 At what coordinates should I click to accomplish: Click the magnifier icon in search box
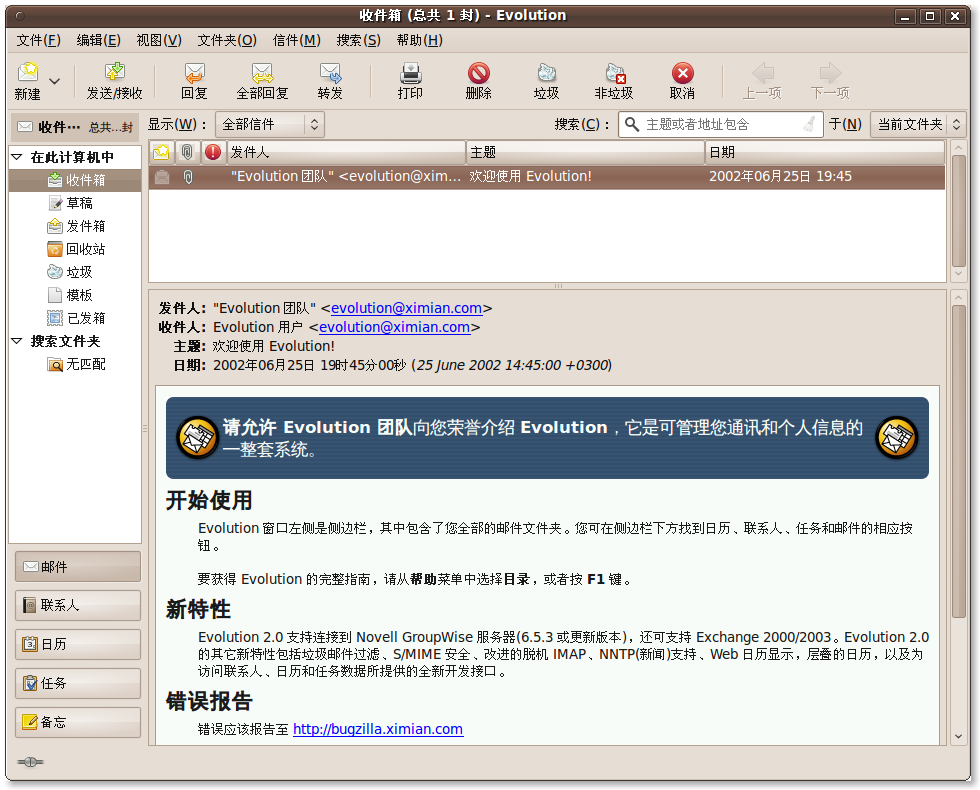pos(632,124)
